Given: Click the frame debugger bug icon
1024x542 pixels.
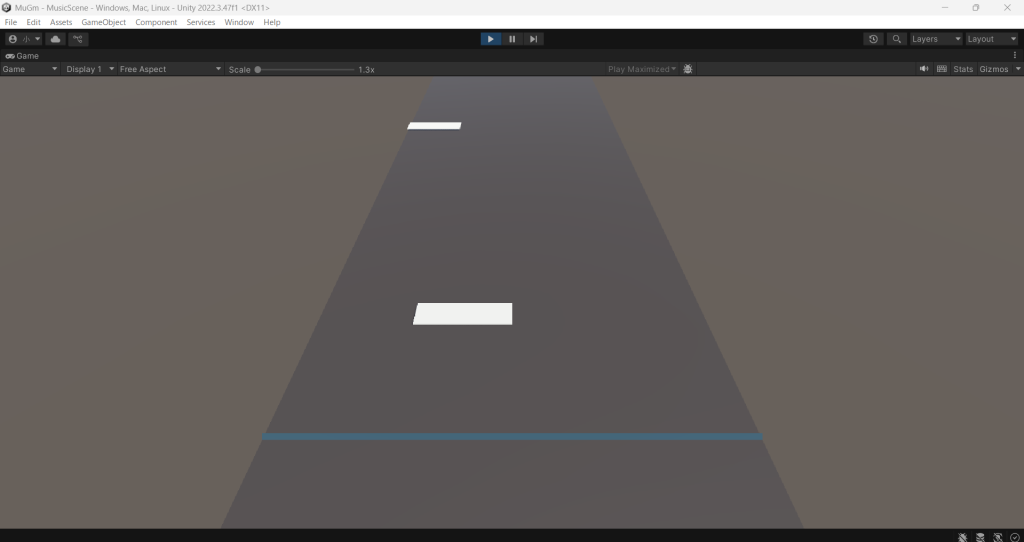Looking at the screenshot, I should point(688,69).
